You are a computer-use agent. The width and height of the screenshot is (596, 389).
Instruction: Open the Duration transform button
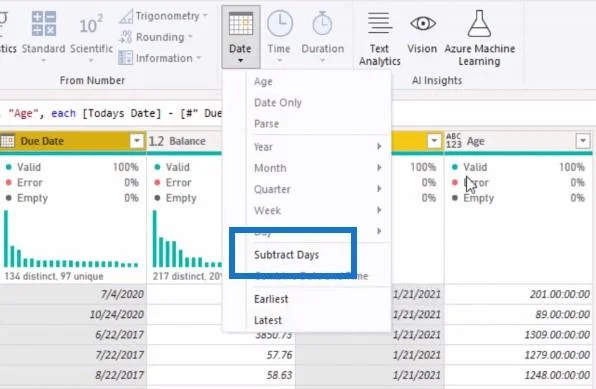tap(322, 37)
